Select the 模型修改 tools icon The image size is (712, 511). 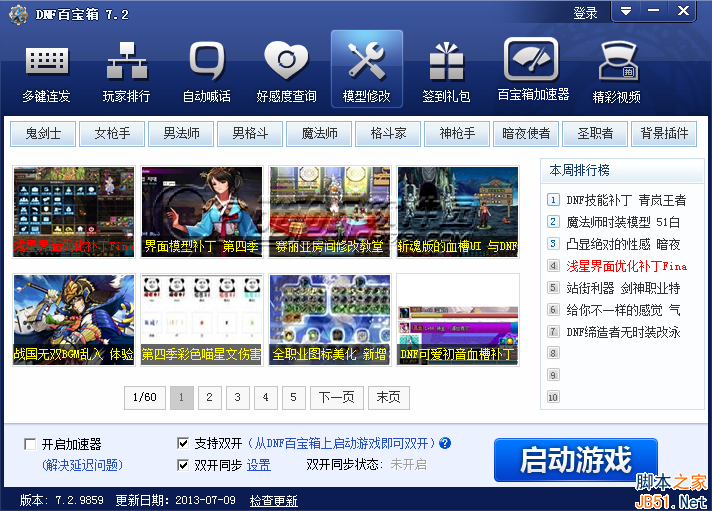[367, 69]
